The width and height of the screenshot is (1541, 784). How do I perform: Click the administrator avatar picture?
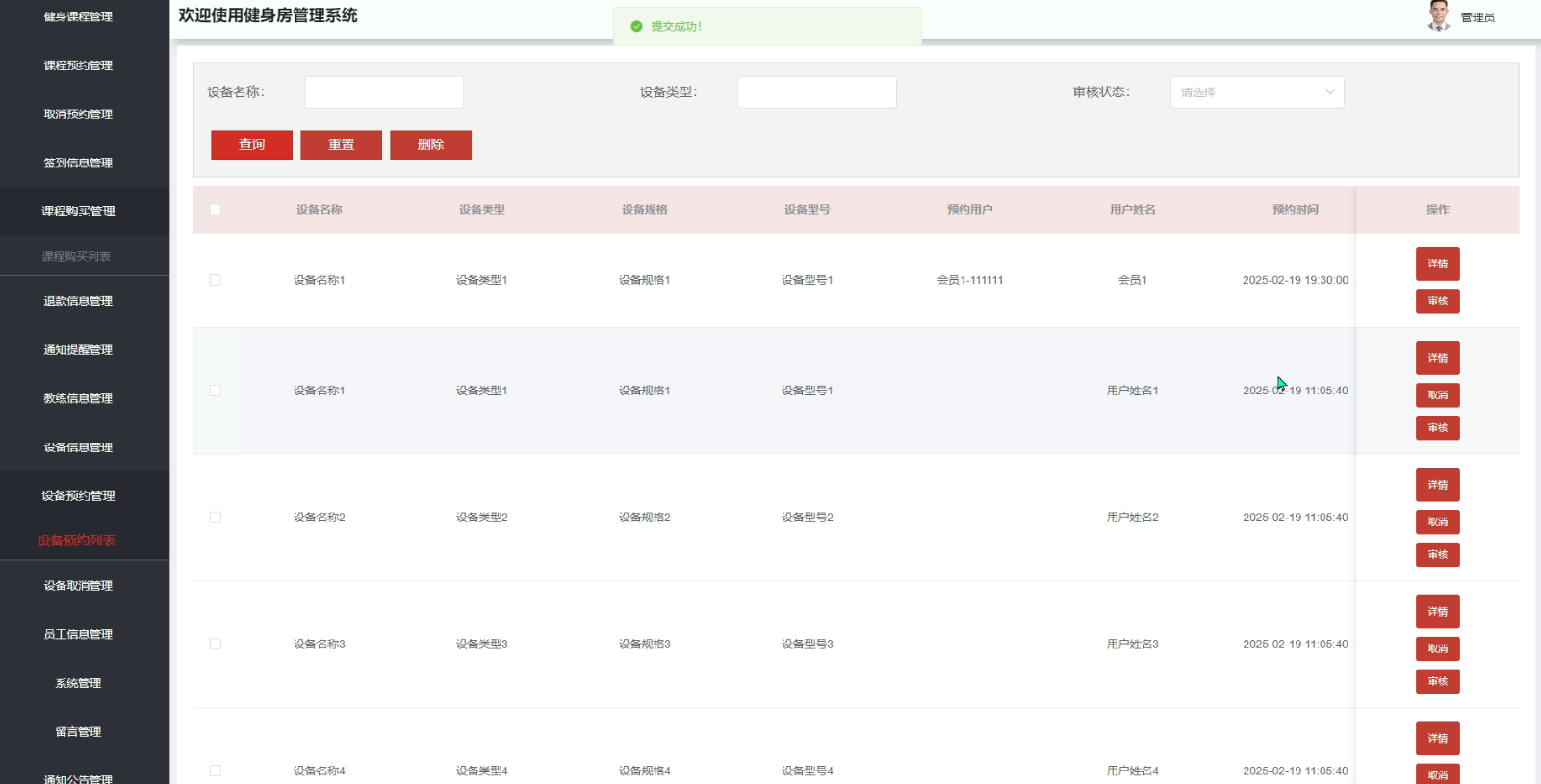pyautogui.click(x=1438, y=16)
